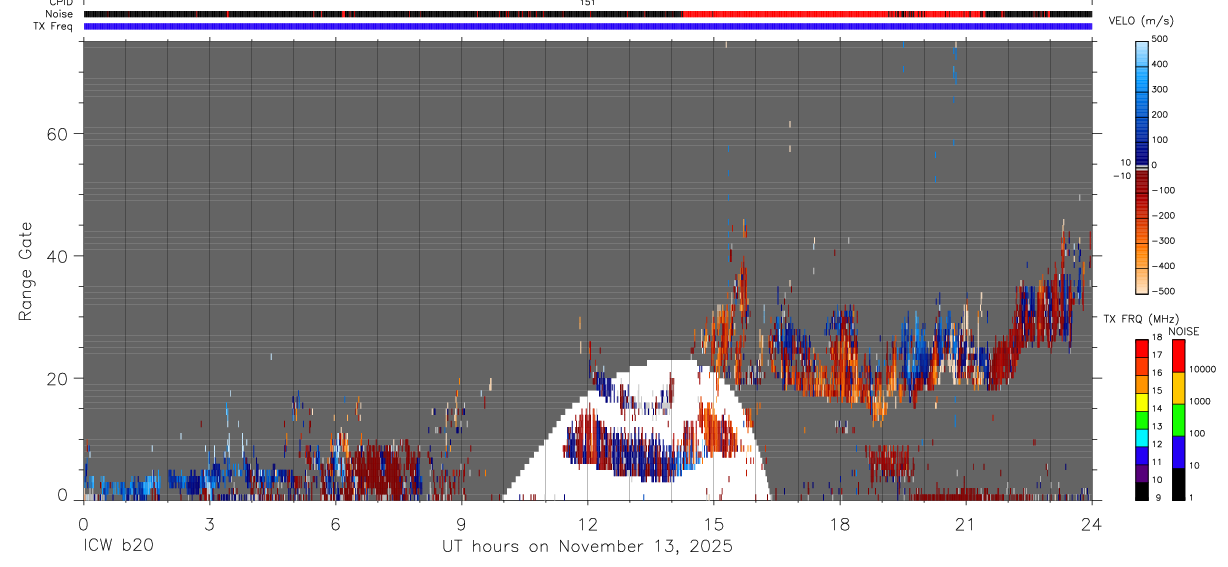Click the velocity scale value 500
Screen dimensions: 1228x567
click(1160, 39)
